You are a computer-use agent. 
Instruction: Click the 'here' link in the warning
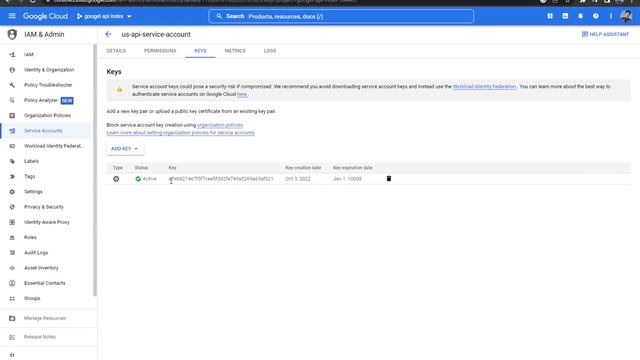pos(242,94)
